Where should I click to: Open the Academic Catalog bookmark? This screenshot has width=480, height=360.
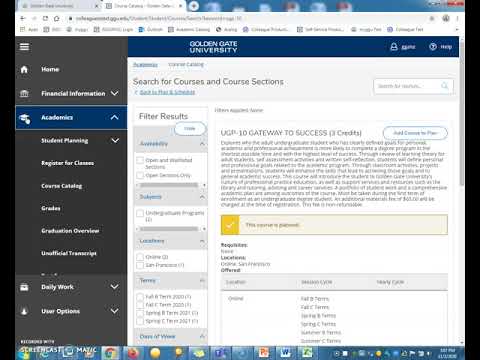(x=189, y=29)
